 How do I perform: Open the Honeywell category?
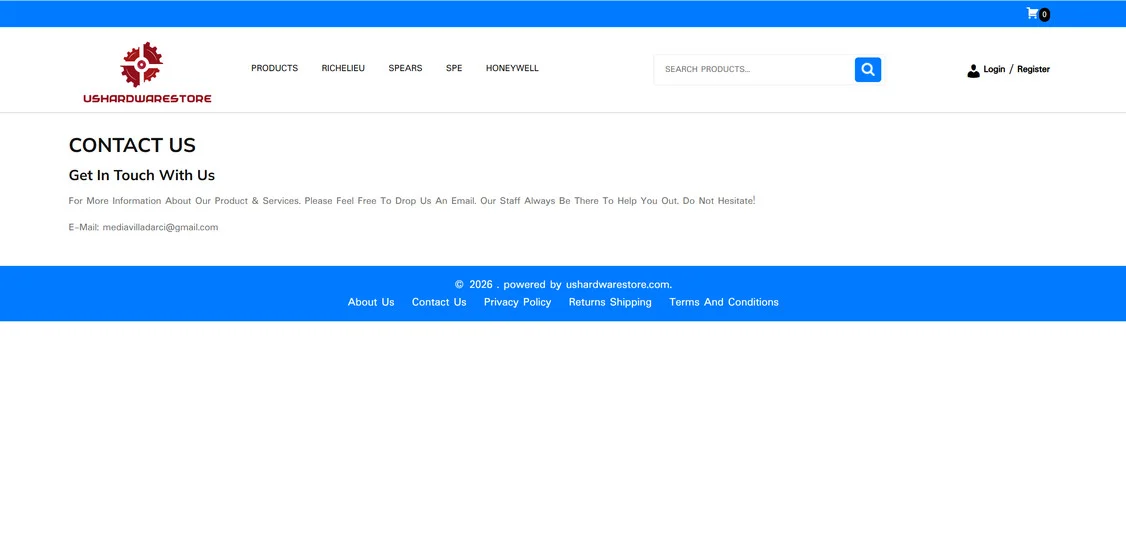(x=512, y=68)
